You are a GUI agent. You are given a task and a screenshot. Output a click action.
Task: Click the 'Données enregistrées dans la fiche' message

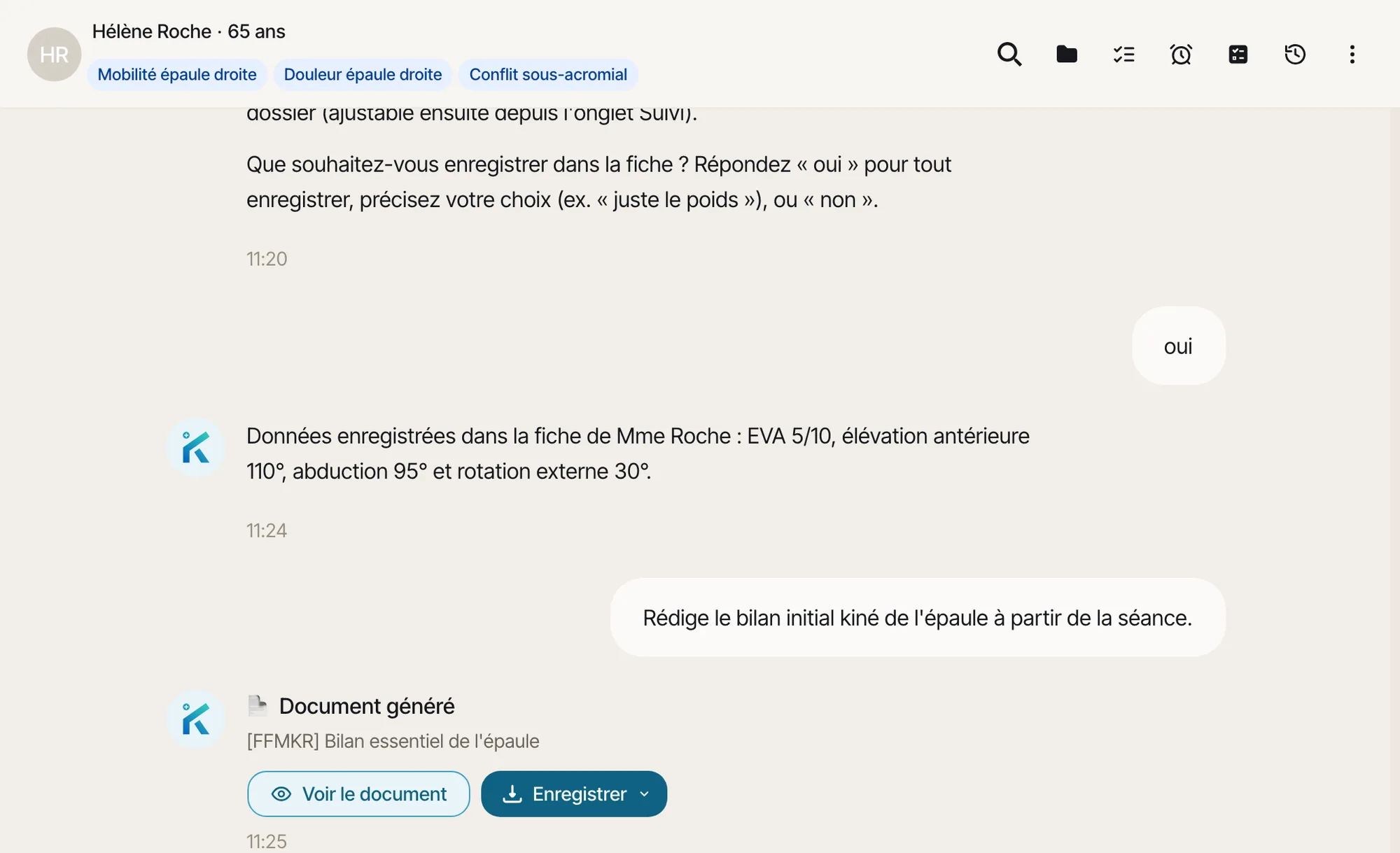(x=638, y=453)
